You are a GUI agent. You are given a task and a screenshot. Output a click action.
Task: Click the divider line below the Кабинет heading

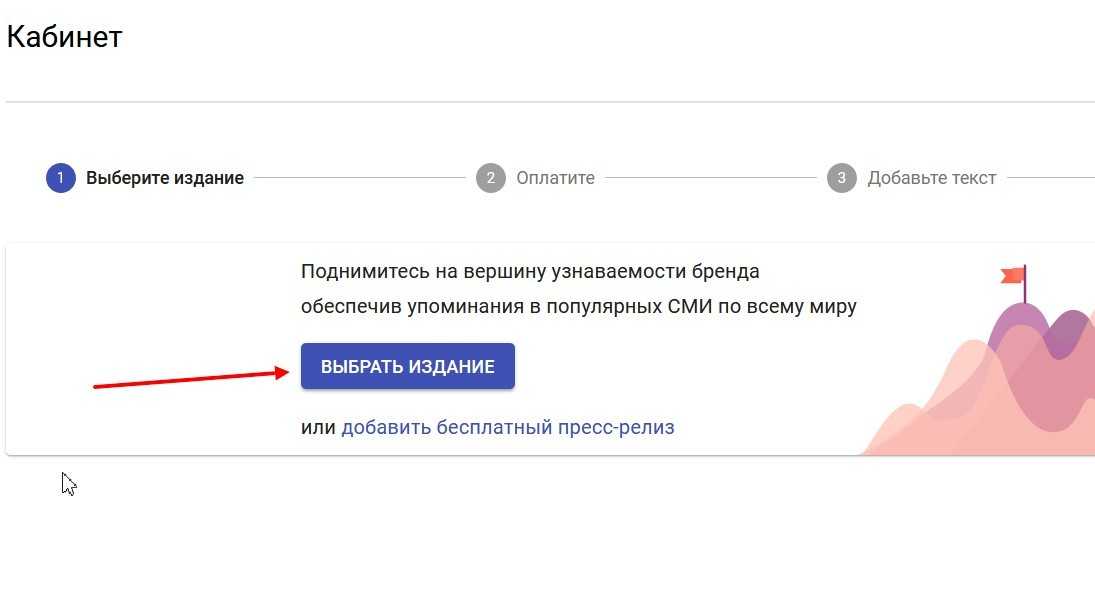(548, 102)
